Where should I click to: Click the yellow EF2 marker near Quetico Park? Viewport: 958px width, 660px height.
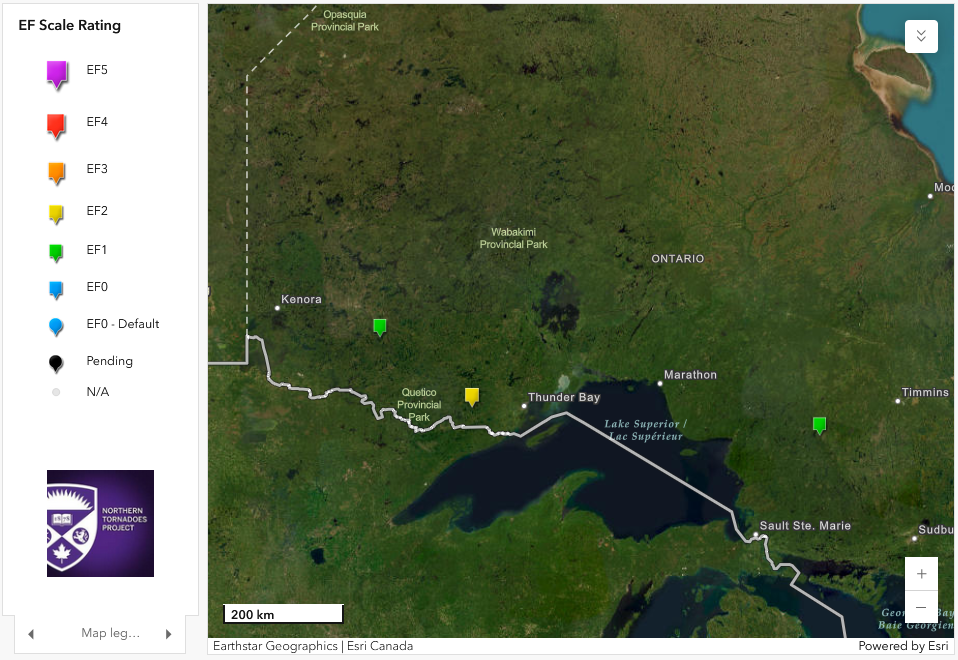pos(471,396)
